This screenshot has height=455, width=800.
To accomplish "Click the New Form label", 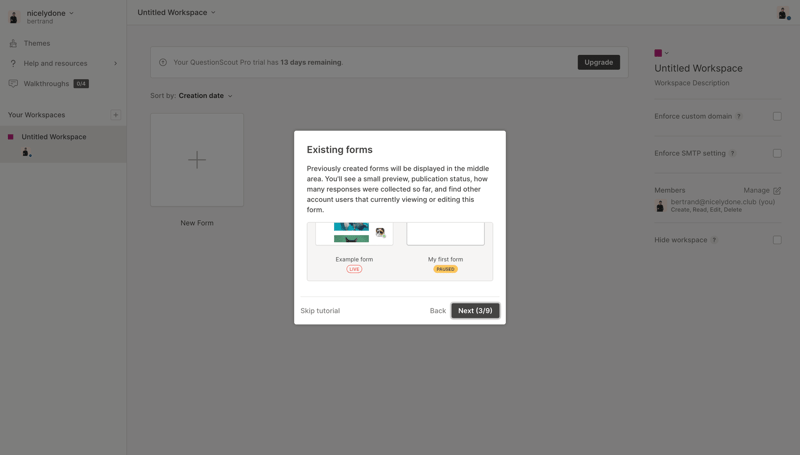I will [197, 223].
